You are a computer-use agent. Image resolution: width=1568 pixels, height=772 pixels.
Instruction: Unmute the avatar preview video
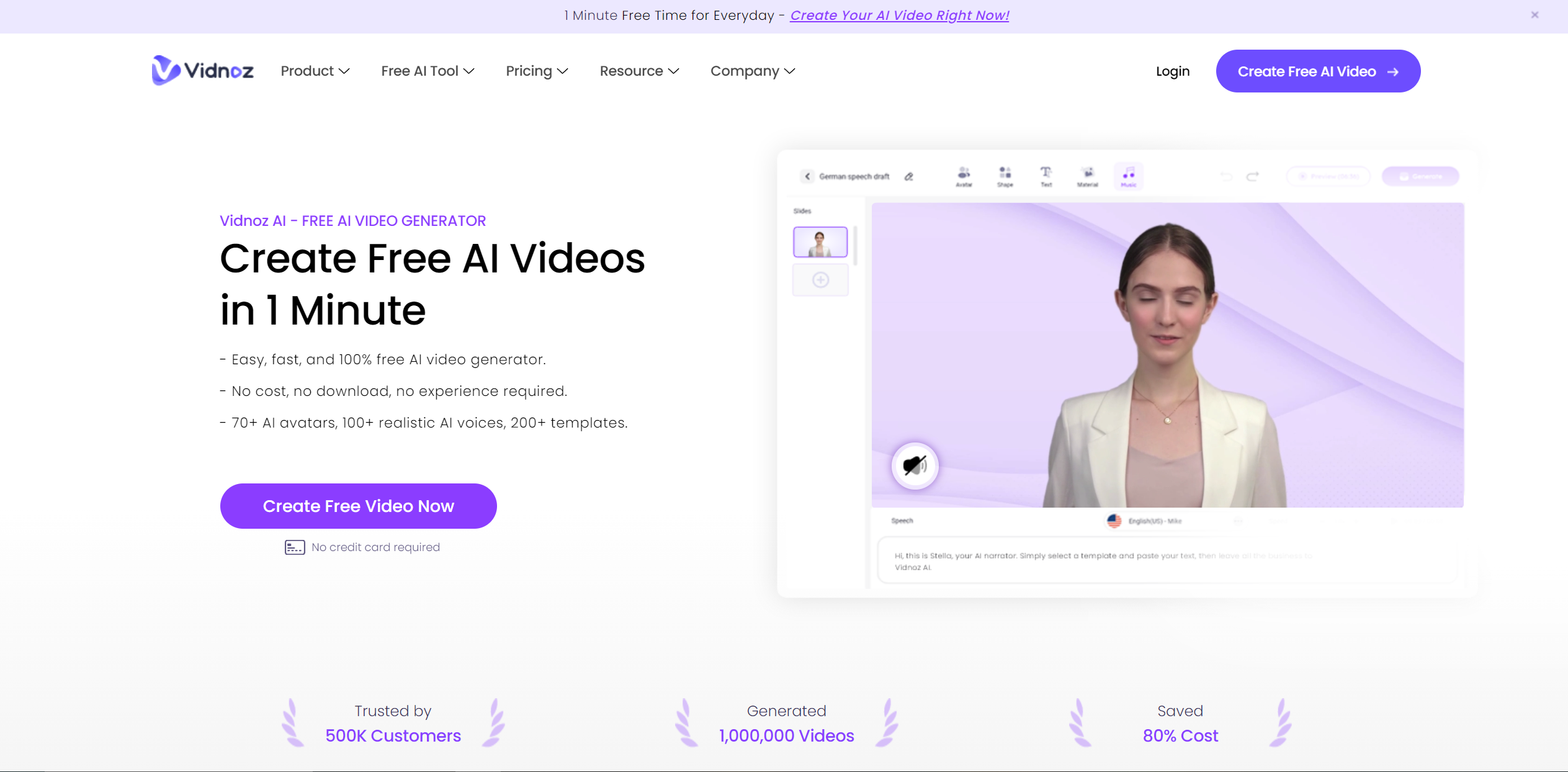coord(915,465)
